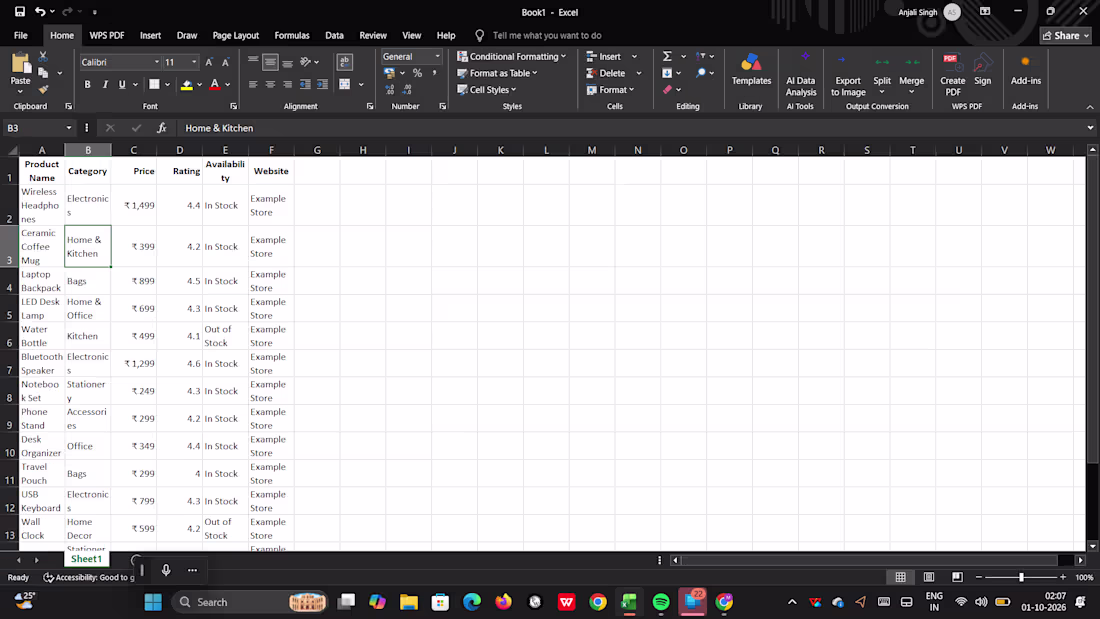Toggle Align Left for cell text
1100x619 pixels.
tap(253, 84)
